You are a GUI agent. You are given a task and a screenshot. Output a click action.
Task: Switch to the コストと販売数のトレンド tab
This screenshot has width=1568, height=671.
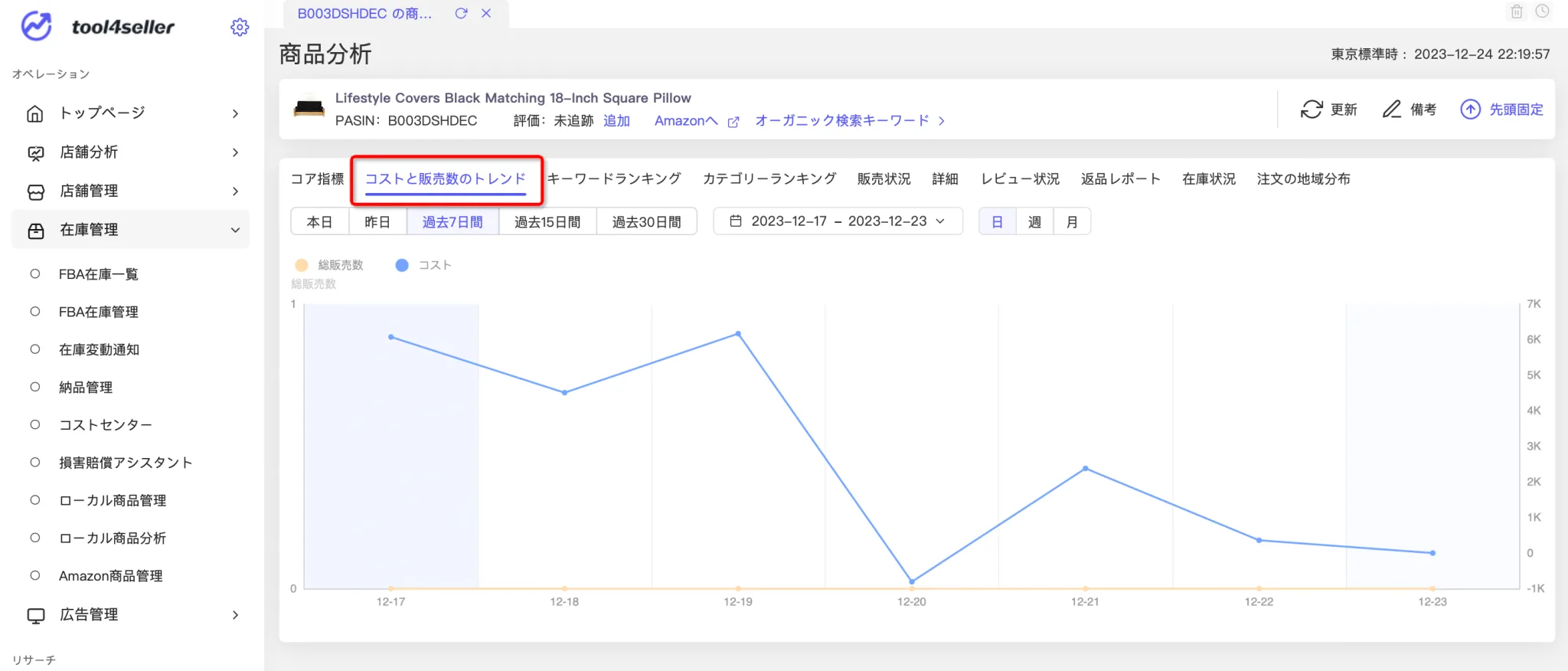(446, 178)
